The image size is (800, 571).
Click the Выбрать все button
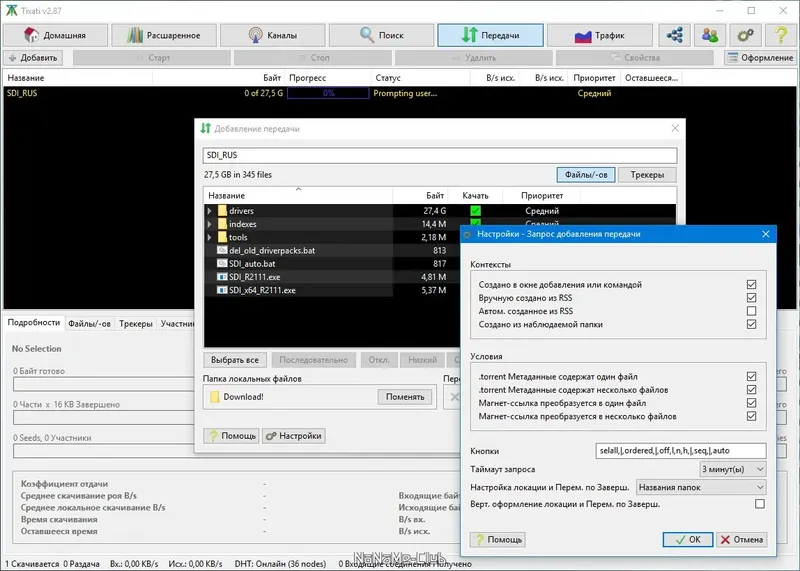pyautogui.click(x=235, y=360)
